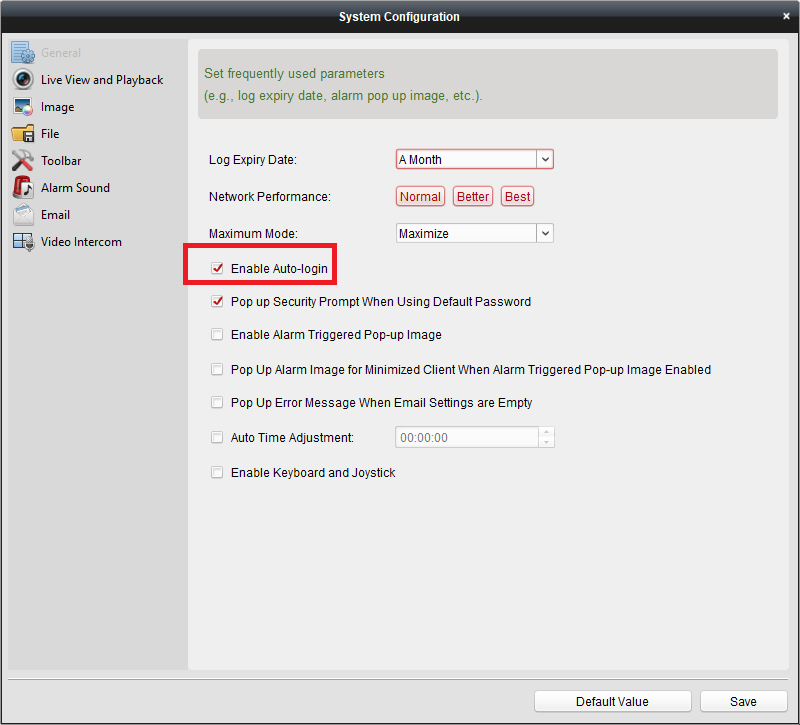
Task: Open the Maximum Mode dropdown
Action: tap(545, 233)
